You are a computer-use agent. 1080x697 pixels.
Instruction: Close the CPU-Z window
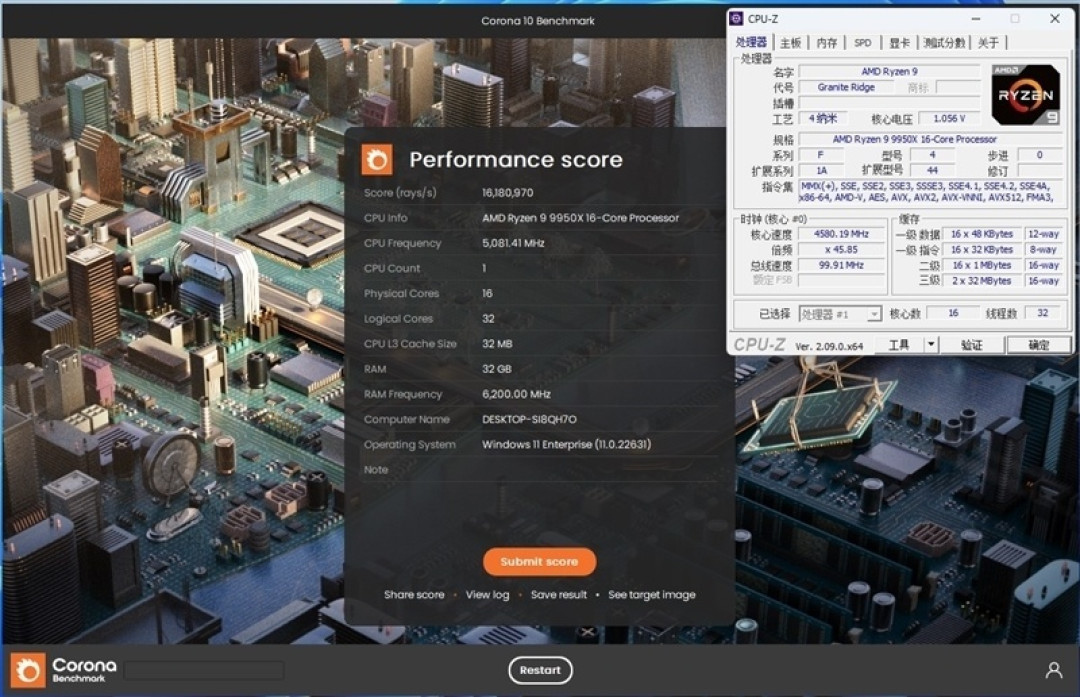[x=1055, y=19]
